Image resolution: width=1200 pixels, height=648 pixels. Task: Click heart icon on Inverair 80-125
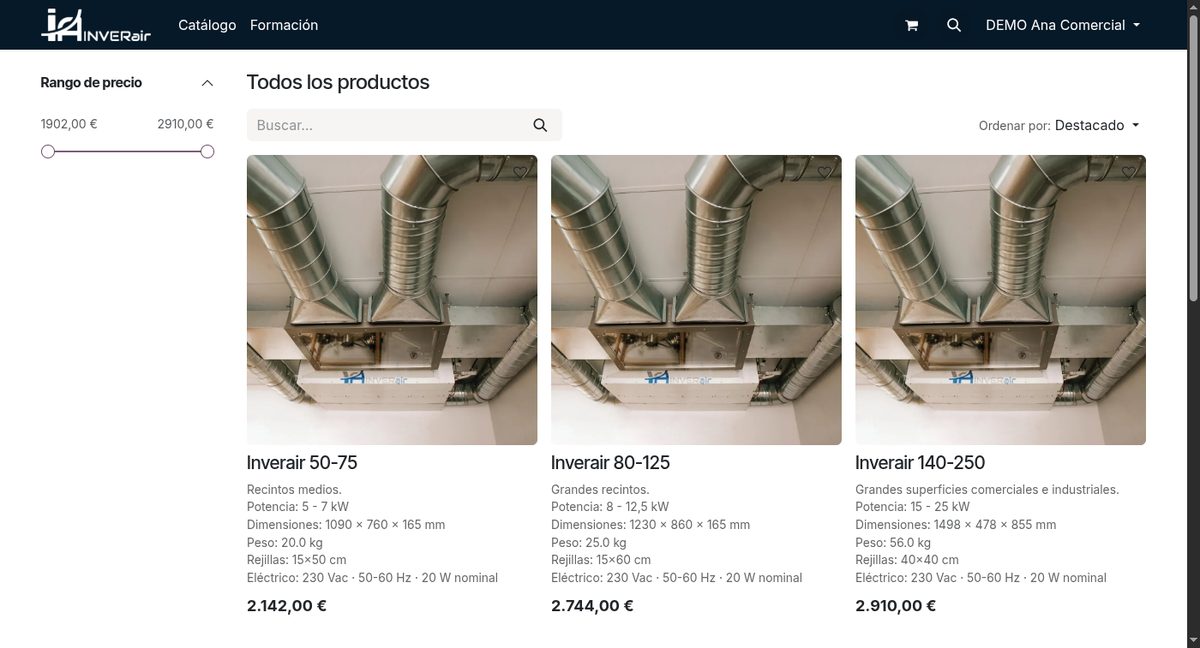824,172
